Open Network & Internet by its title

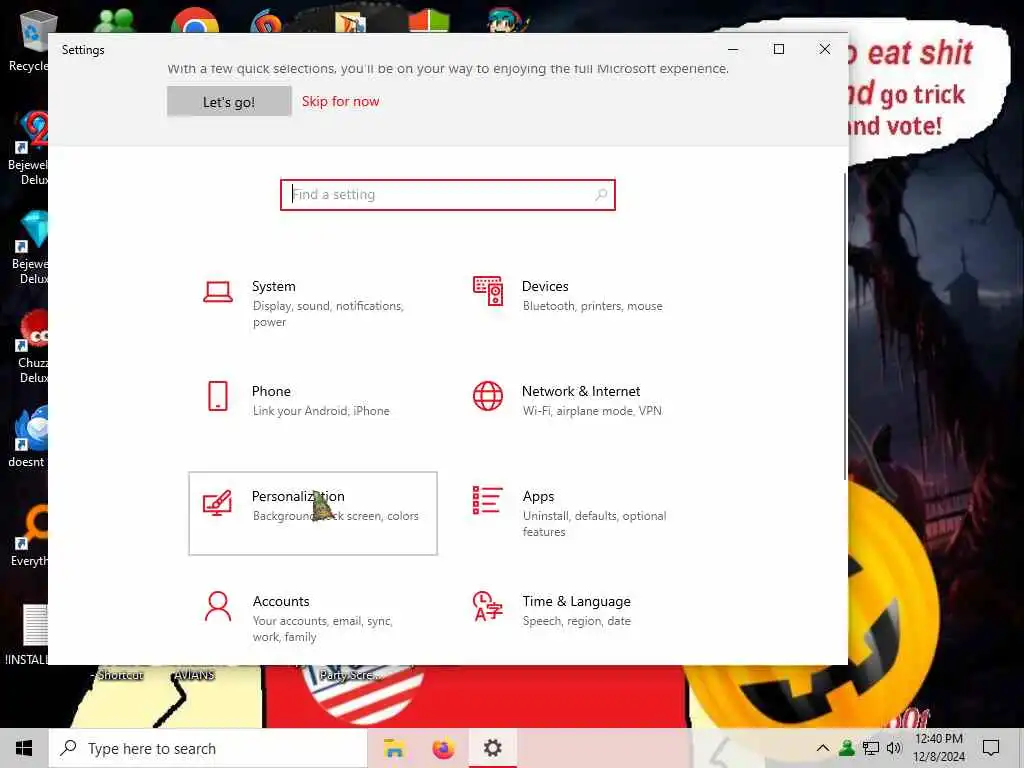point(581,391)
